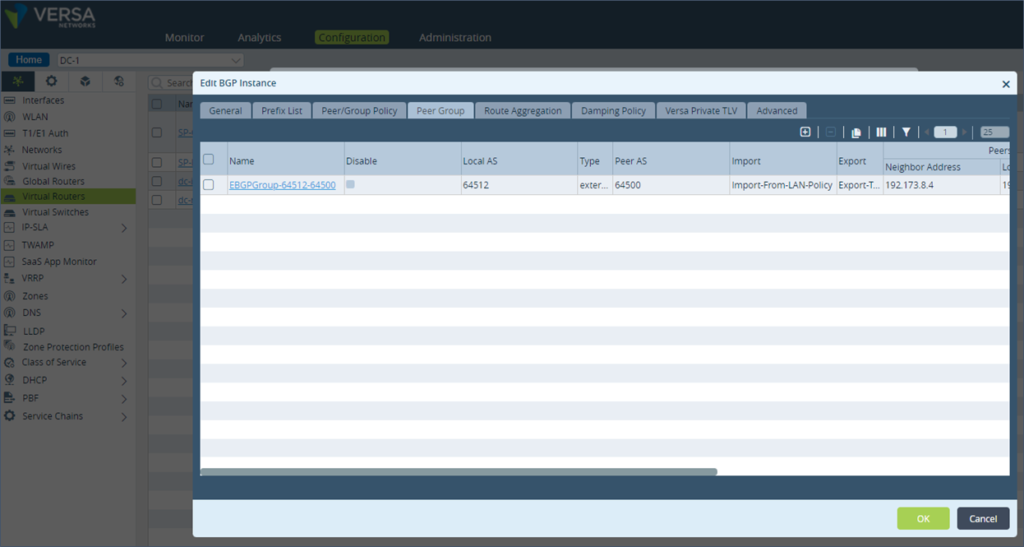
Task: Click the OK button
Action: [x=922, y=518]
